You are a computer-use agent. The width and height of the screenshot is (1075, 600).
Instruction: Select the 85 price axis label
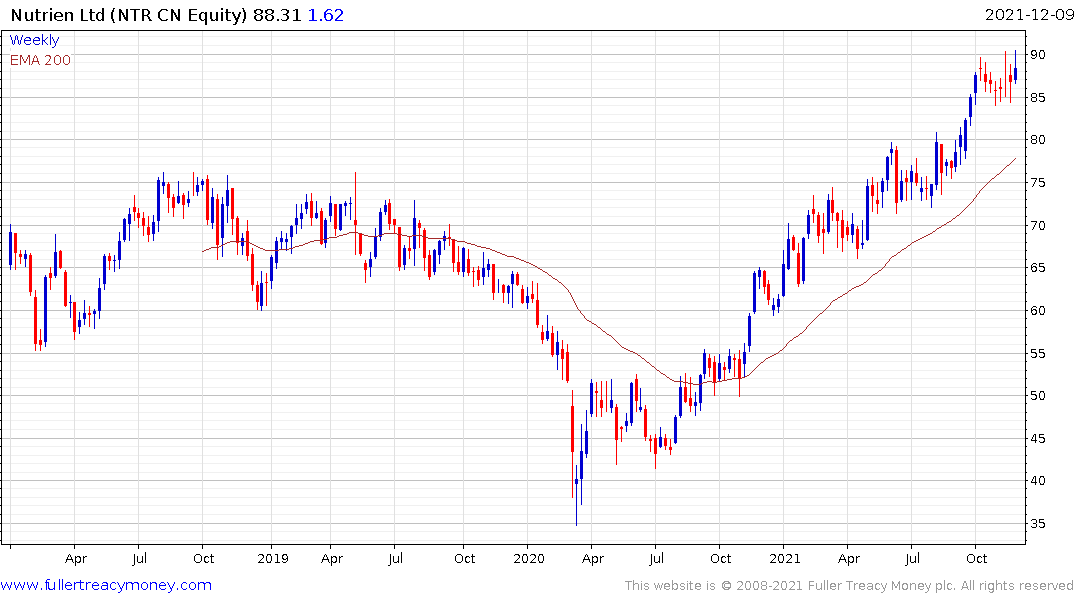pyautogui.click(x=1037, y=97)
